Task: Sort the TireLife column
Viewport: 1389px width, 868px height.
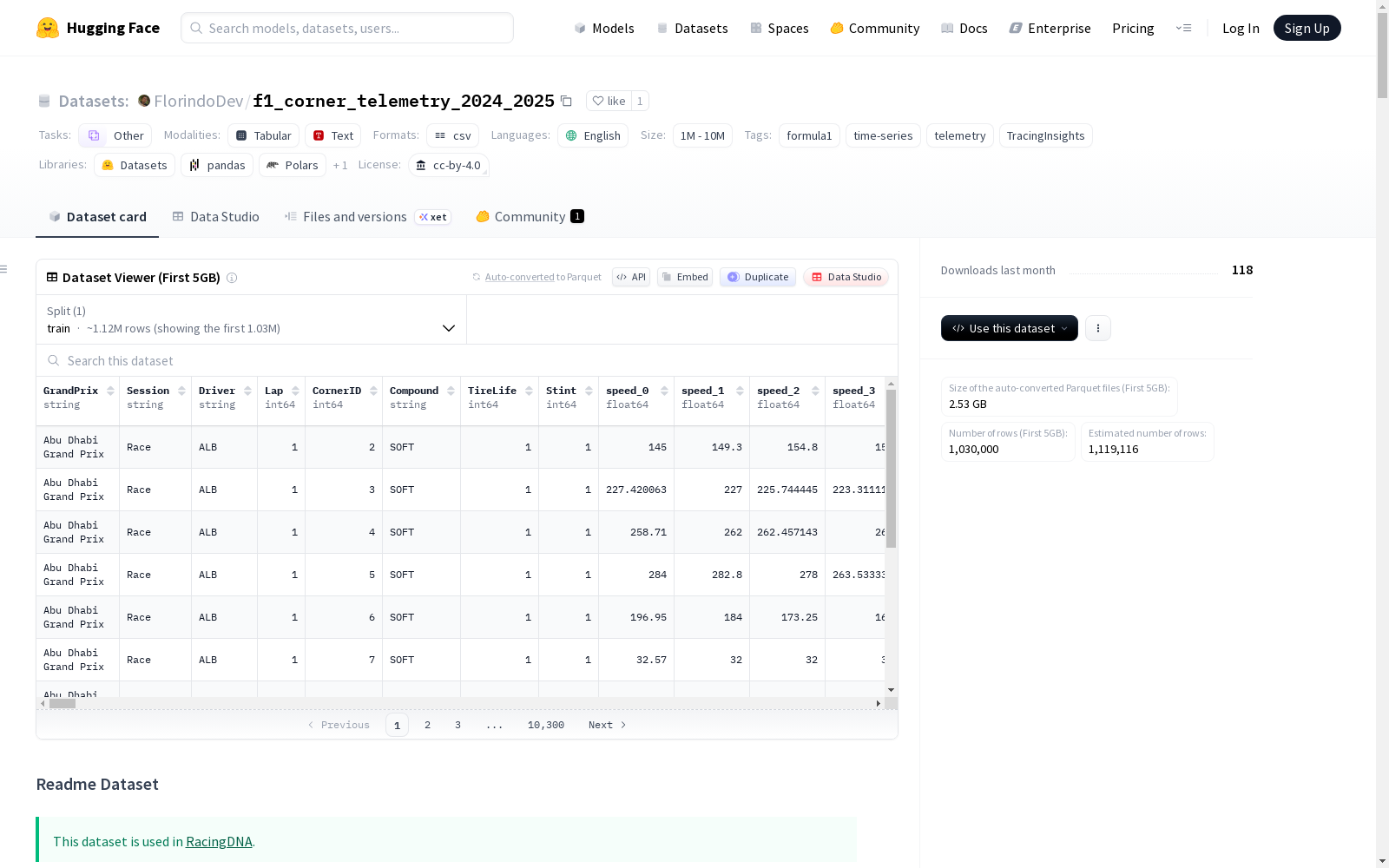Action: point(530,391)
